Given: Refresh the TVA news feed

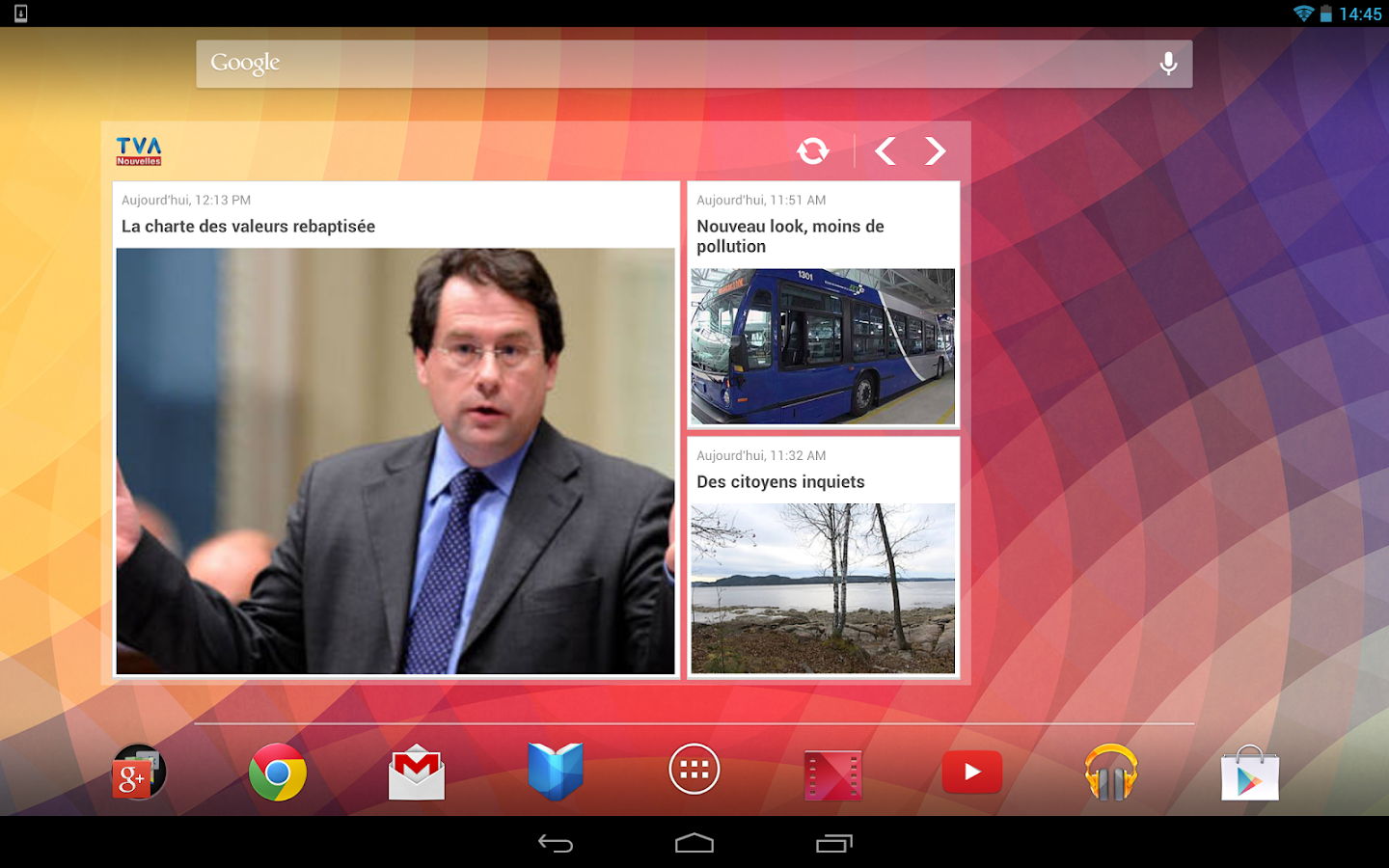Looking at the screenshot, I should click(813, 150).
